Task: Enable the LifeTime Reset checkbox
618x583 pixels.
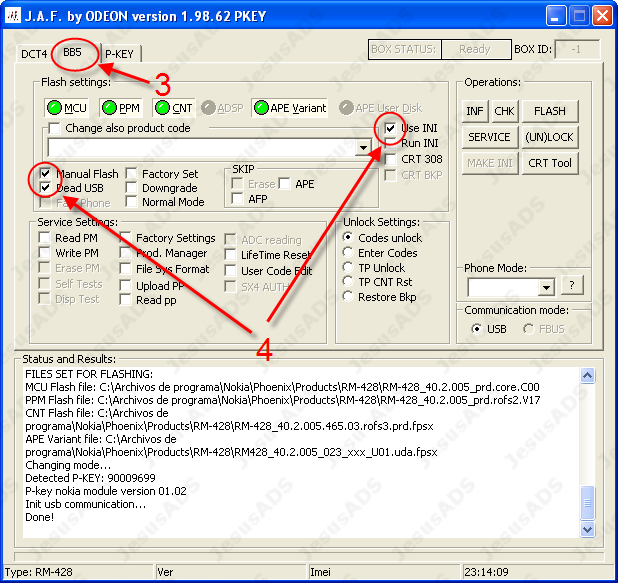Action: click(230, 255)
